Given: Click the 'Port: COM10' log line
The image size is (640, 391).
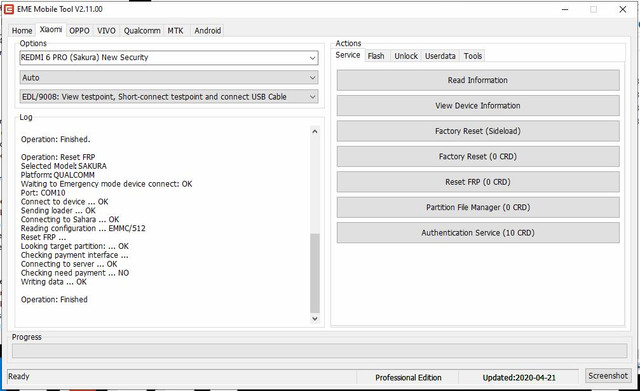Looking at the screenshot, I should [43, 193].
